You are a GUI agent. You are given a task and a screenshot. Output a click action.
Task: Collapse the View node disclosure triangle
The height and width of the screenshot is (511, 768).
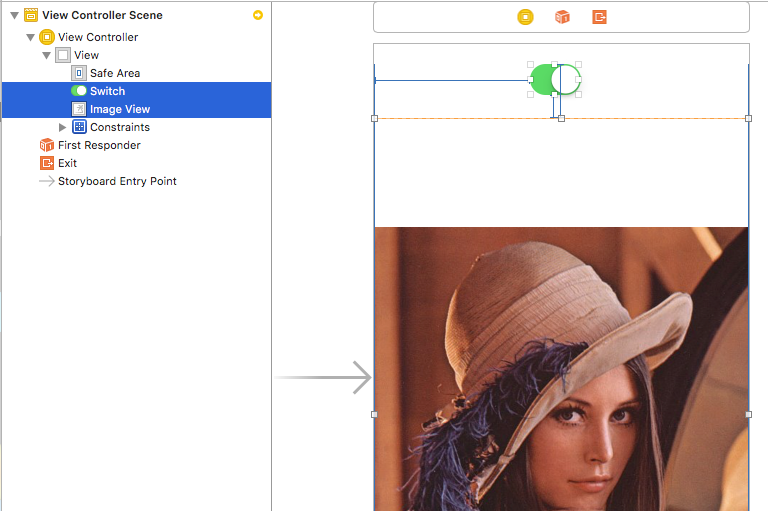(x=47, y=55)
